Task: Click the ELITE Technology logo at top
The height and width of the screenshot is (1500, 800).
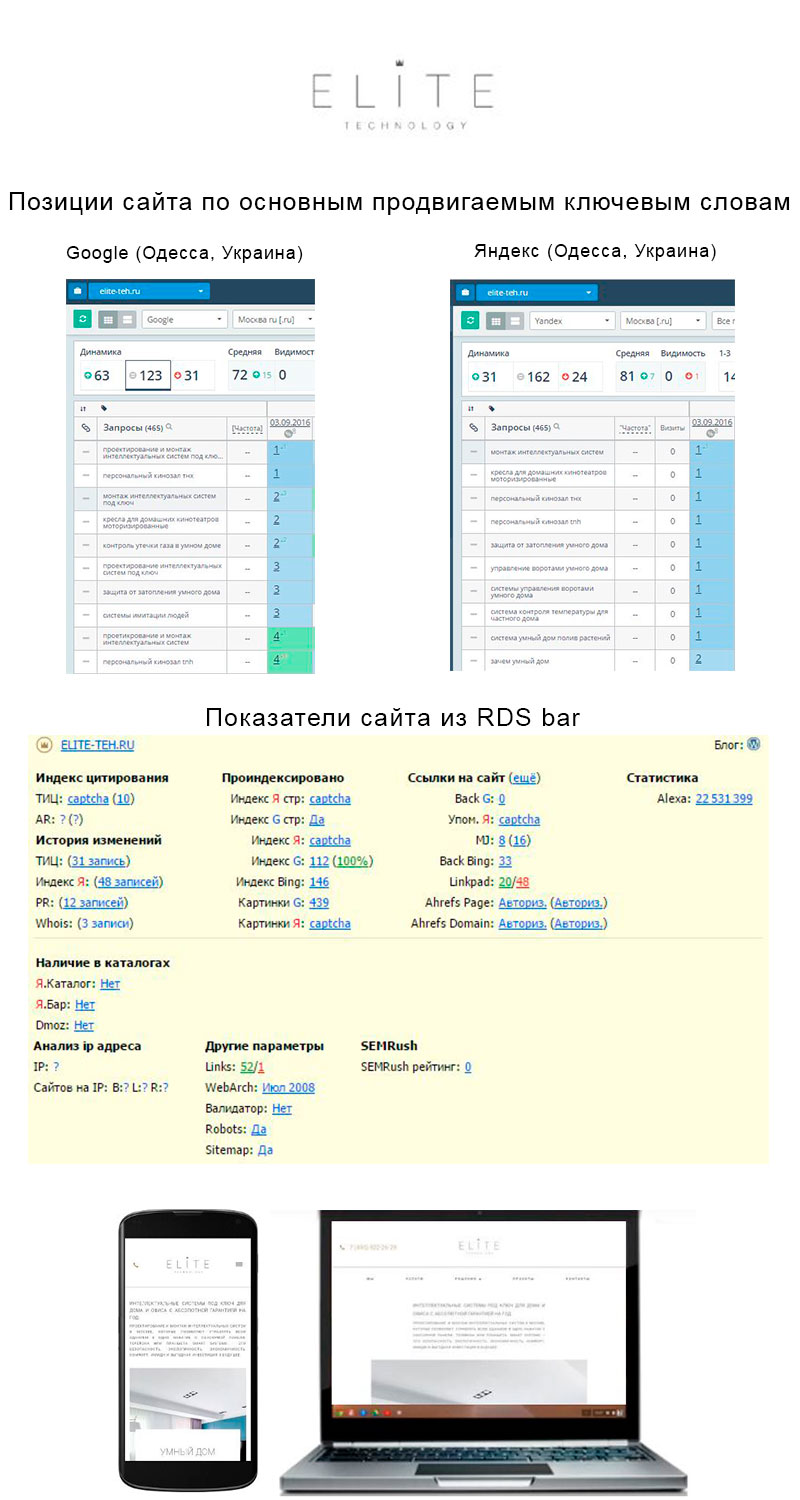Action: pos(403,95)
